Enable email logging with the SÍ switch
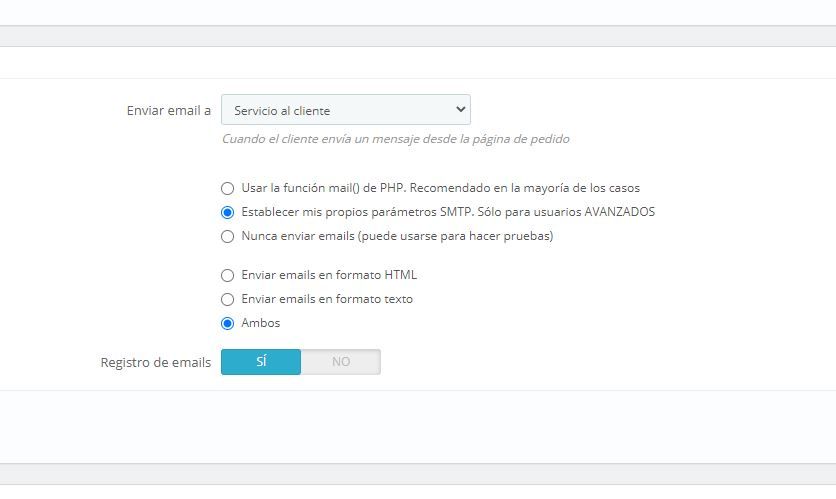 point(261,361)
